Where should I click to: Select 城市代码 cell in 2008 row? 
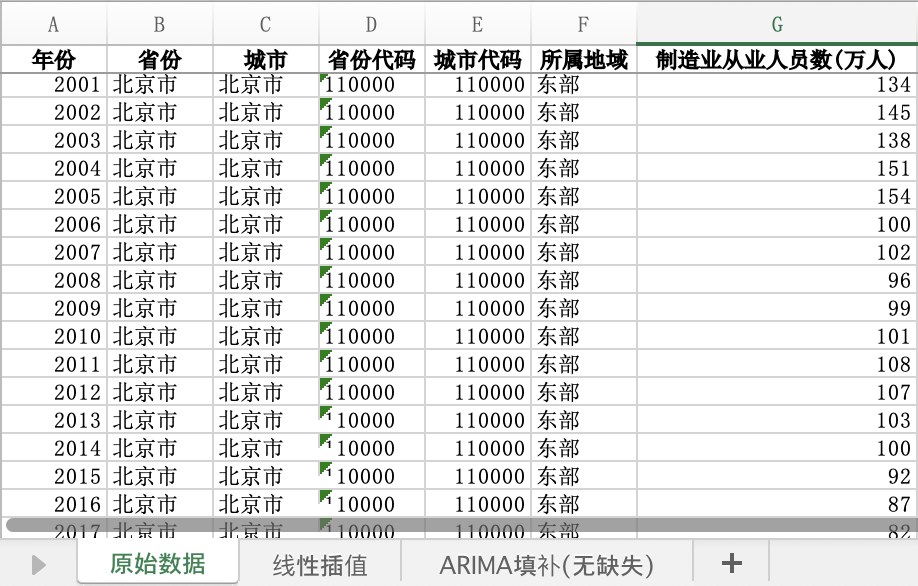tap(478, 280)
